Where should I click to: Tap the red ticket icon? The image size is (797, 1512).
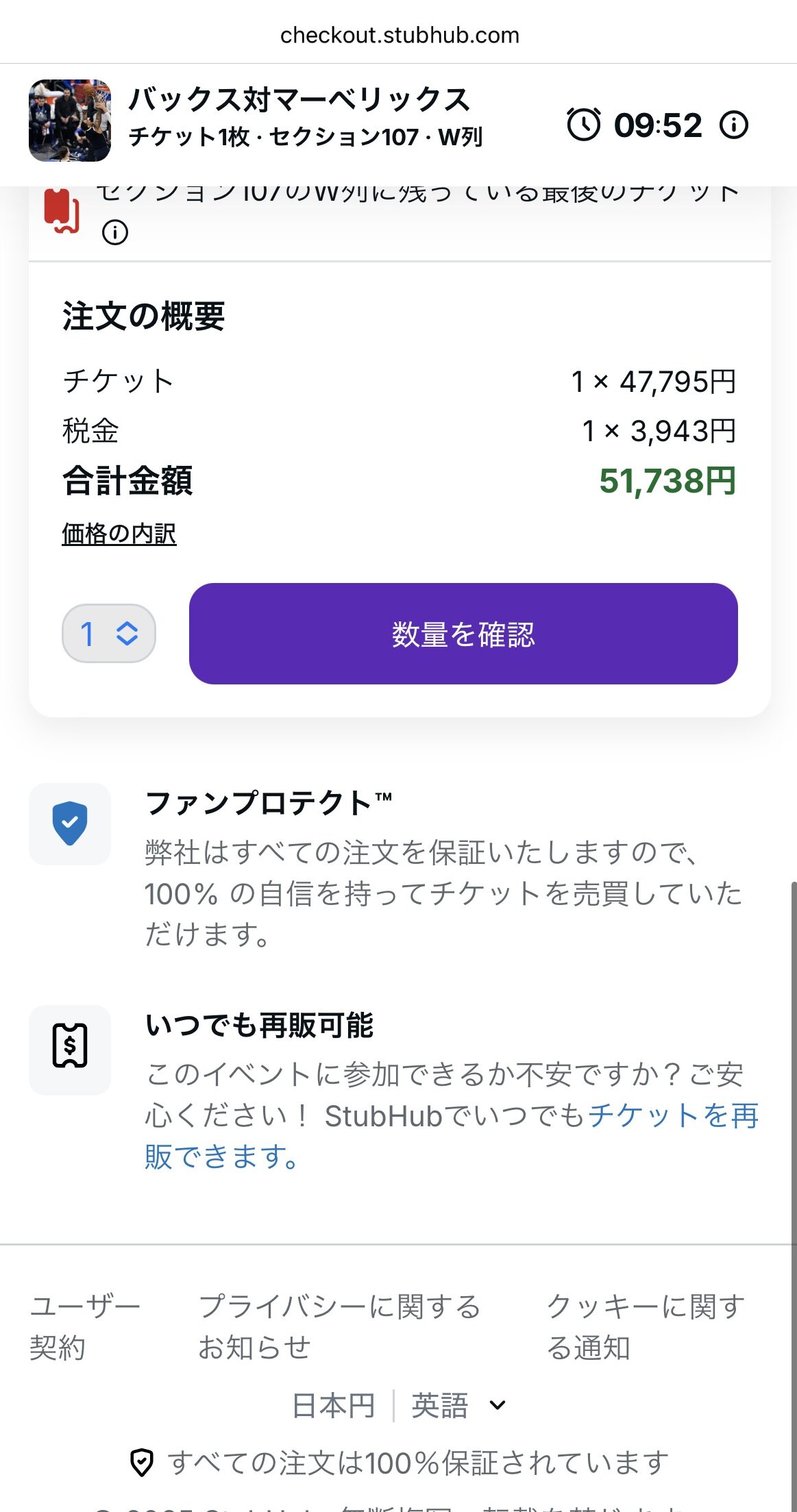point(62,210)
